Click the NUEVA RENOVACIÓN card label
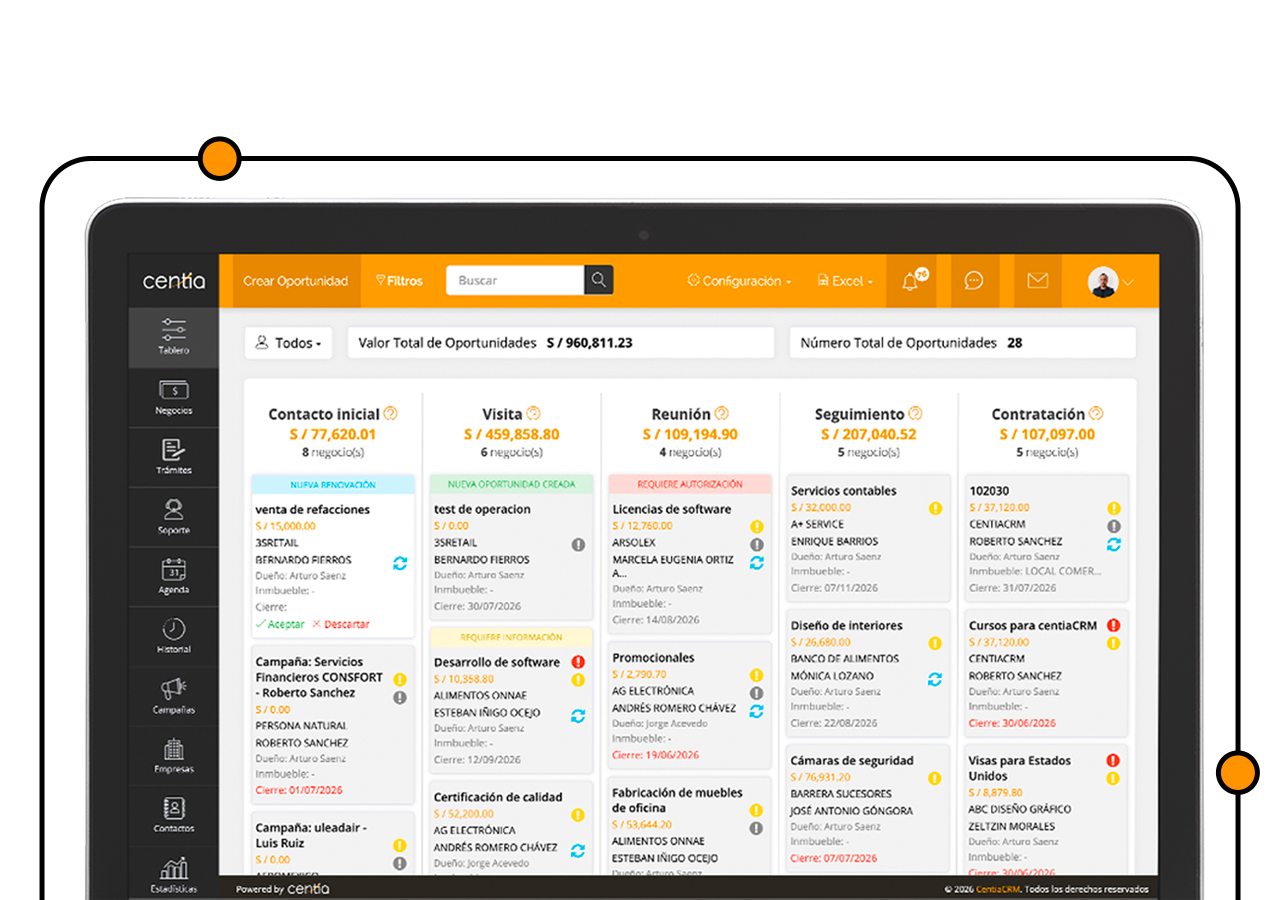 pos(333,485)
